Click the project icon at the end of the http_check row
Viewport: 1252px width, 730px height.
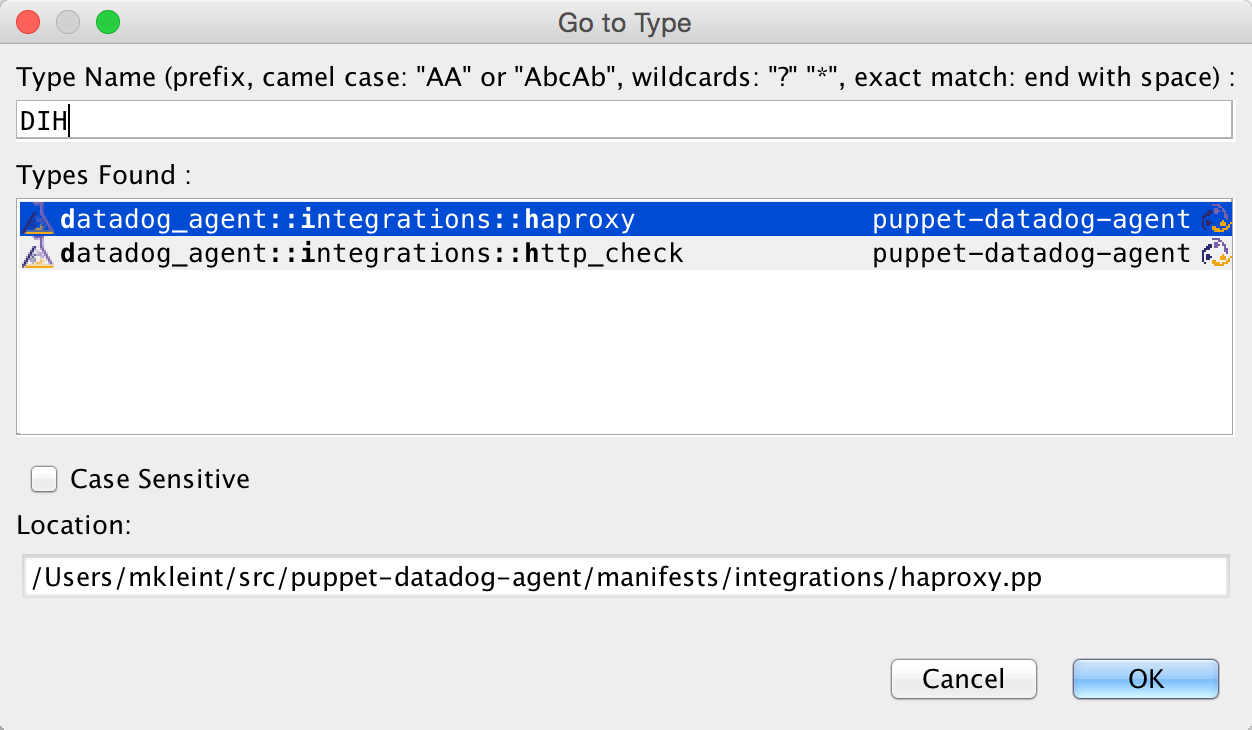coord(1215,253)
